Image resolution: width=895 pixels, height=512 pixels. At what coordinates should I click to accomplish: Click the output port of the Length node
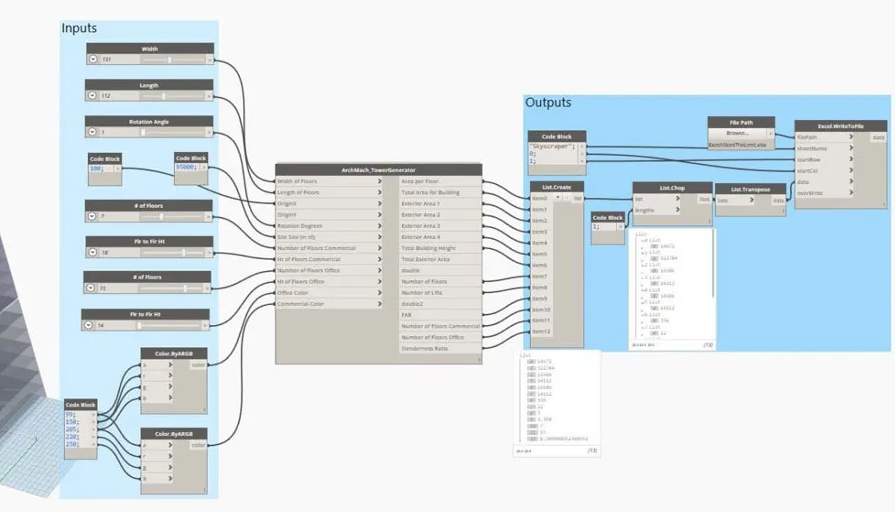pyautogui.click(x=209, y=96)
